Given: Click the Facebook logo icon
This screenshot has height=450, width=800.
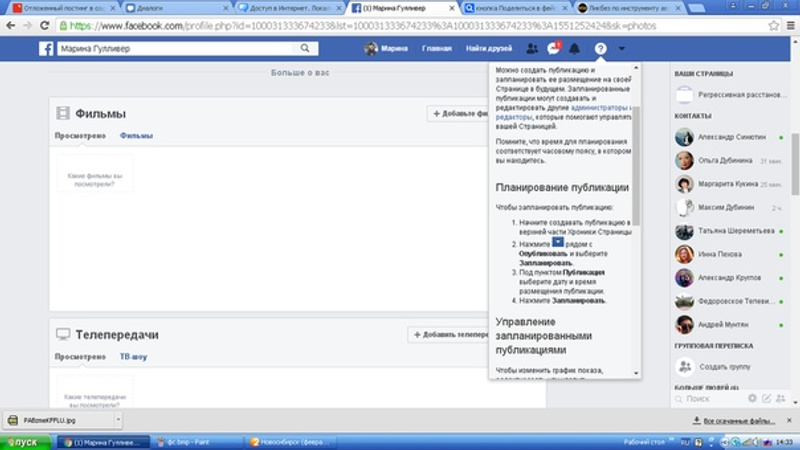Looking at the screenshot, I should [46, 48].
